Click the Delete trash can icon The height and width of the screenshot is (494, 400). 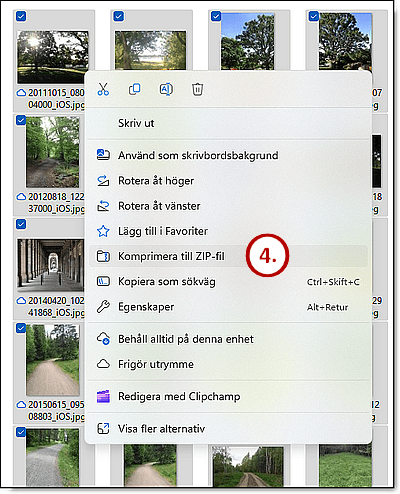tap(197, 89)
